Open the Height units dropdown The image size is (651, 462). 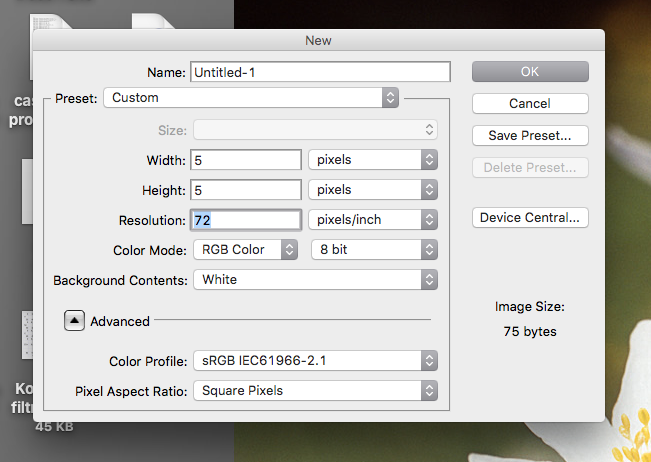click(373, 190)
